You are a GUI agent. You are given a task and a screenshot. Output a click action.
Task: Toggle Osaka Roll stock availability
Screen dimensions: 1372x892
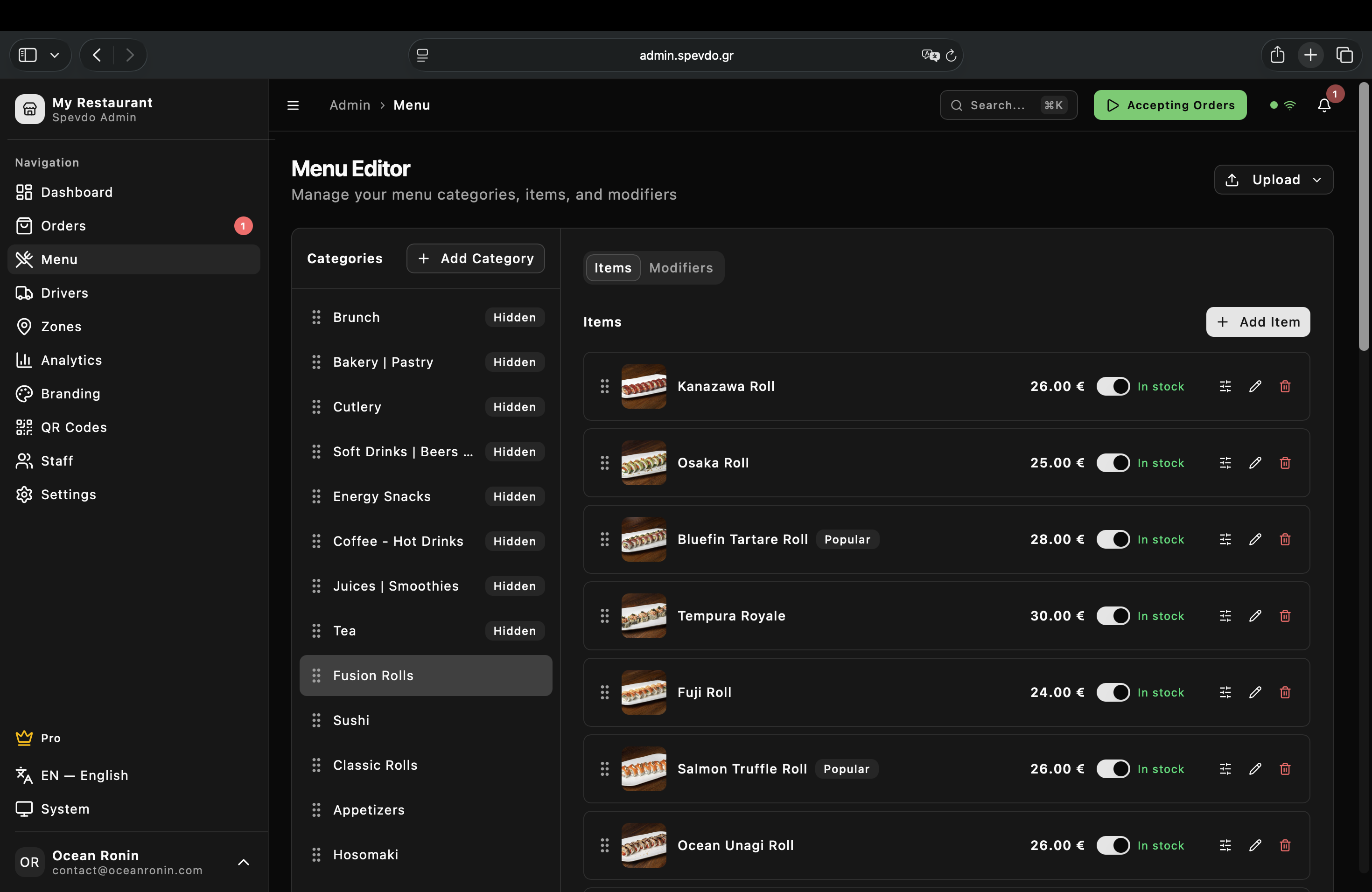click(1113, 463)
